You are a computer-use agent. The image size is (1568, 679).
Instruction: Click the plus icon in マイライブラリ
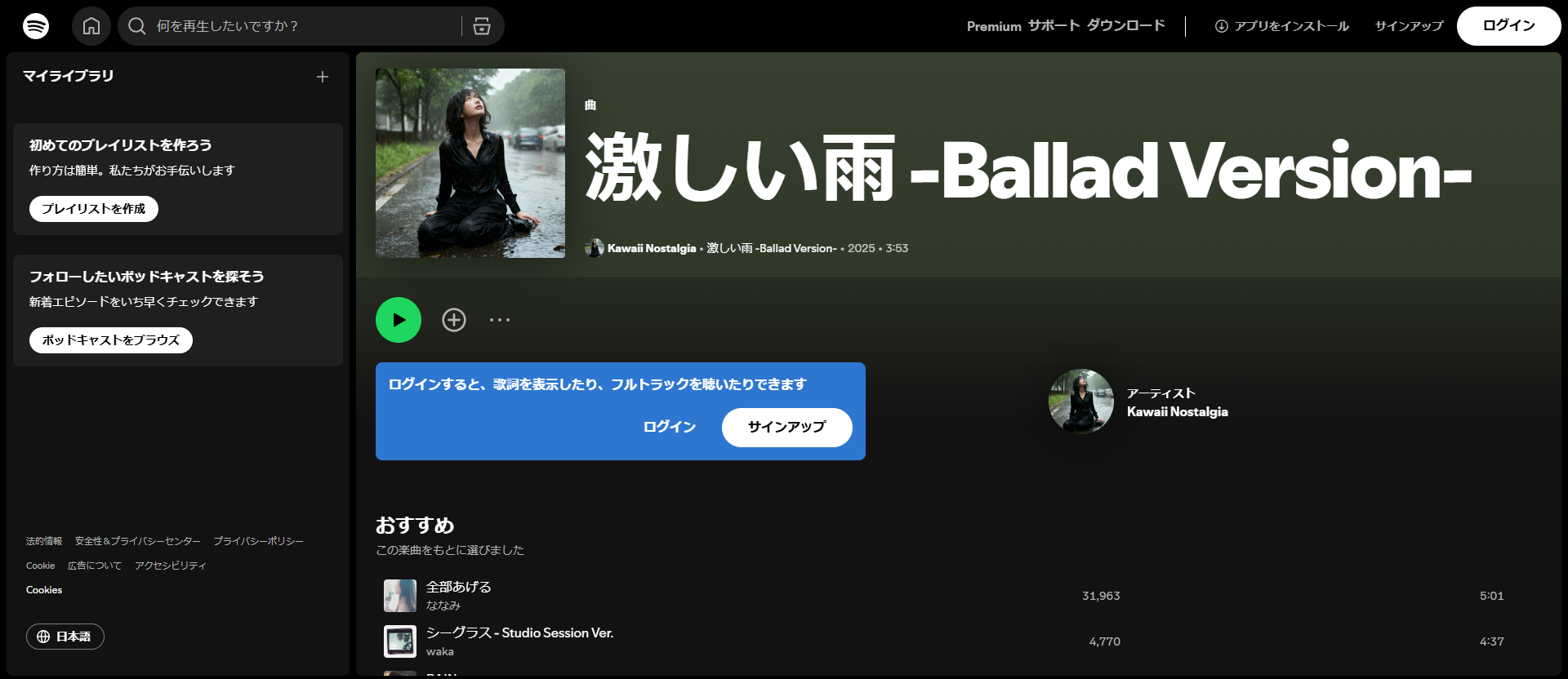point(323,77)
